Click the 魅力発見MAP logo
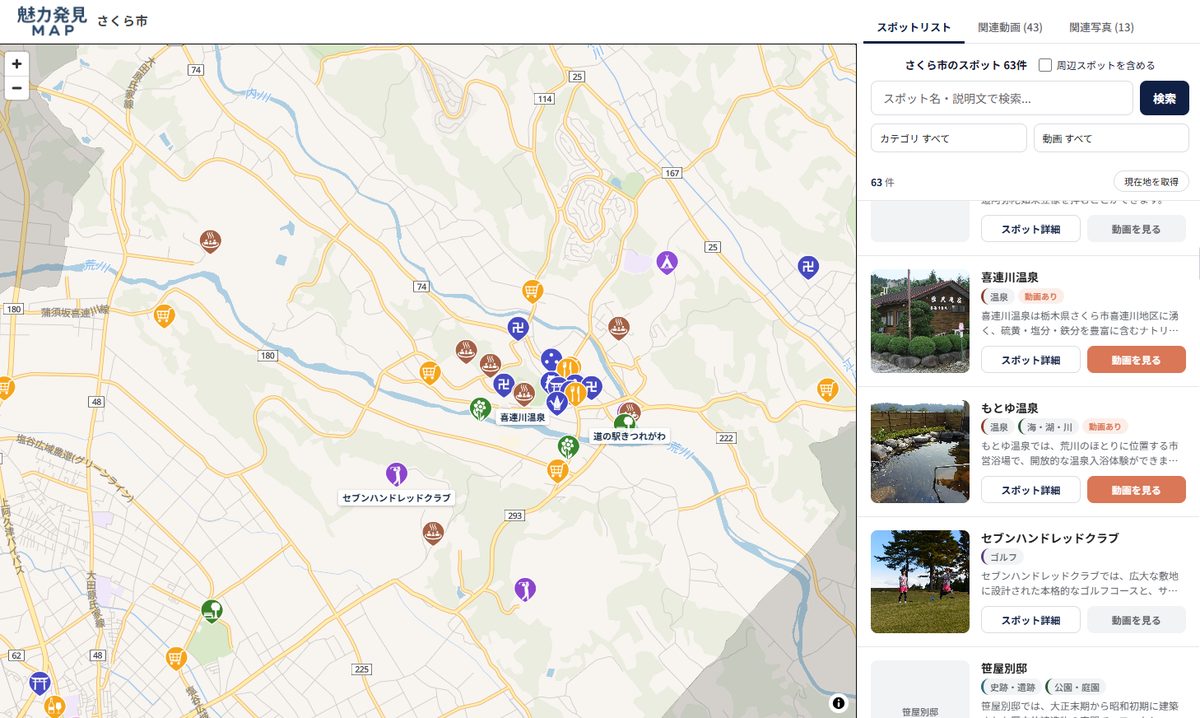The width and height of the screenshot is (1200, 718). point(52,21)
